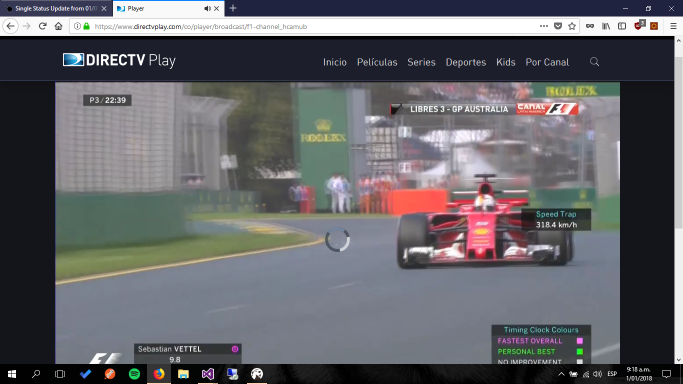Show site information icon in address bar
The height and width of the screenshot is (384, 683).
77,26
